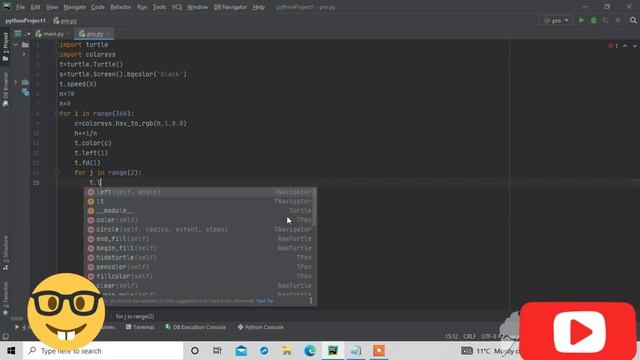The image size is (640, 360).
Task: Open Task View on taskbar
Action: (x=217, y=351)
